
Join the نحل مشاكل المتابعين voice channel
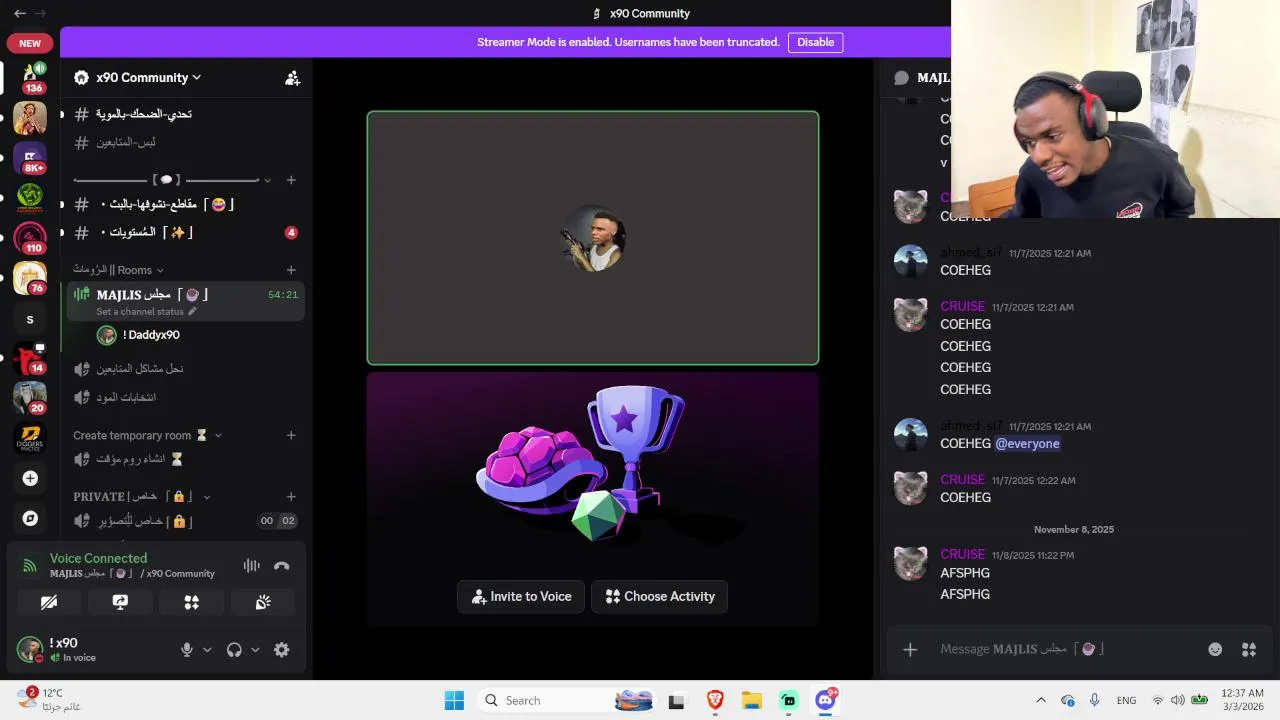tap(185, 369)
